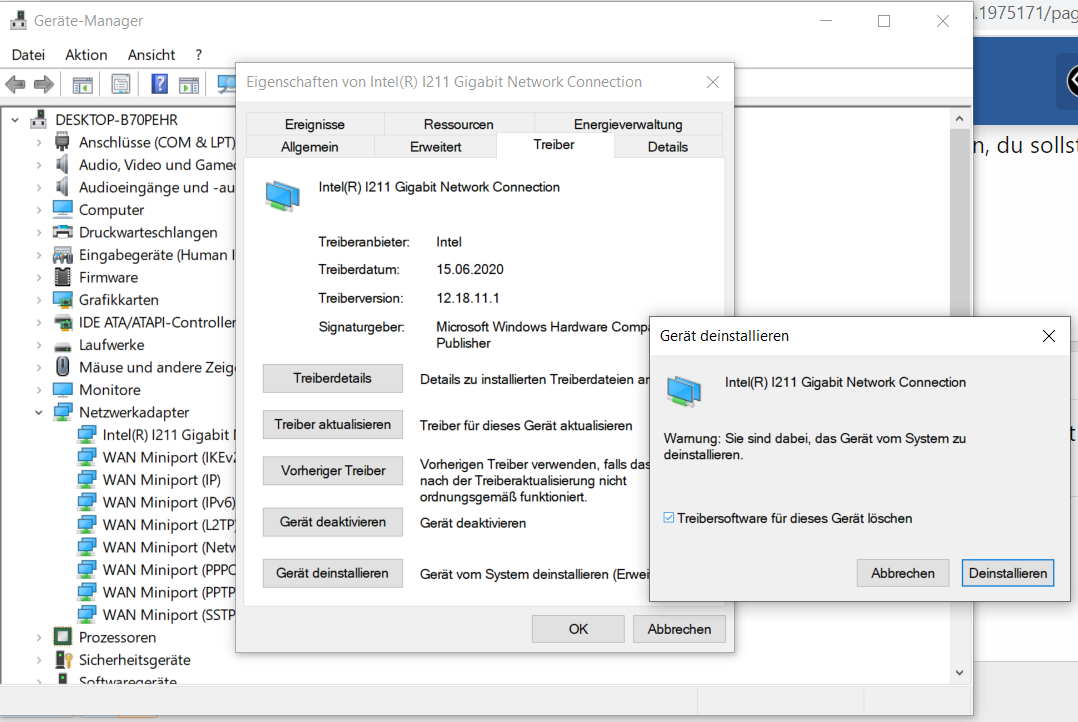
Task: Click Abbrechen in Gerät deinstallieren dialog
Action: point(903,573)
